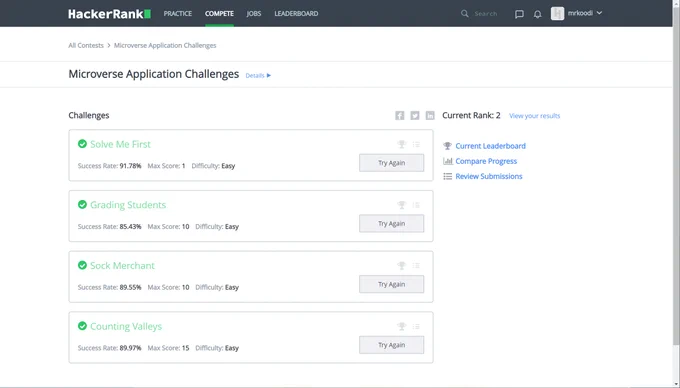Click green check next to Solve Me First
Image resolution: width=680 pixels, height=388 pixels.
click(82, 143)
